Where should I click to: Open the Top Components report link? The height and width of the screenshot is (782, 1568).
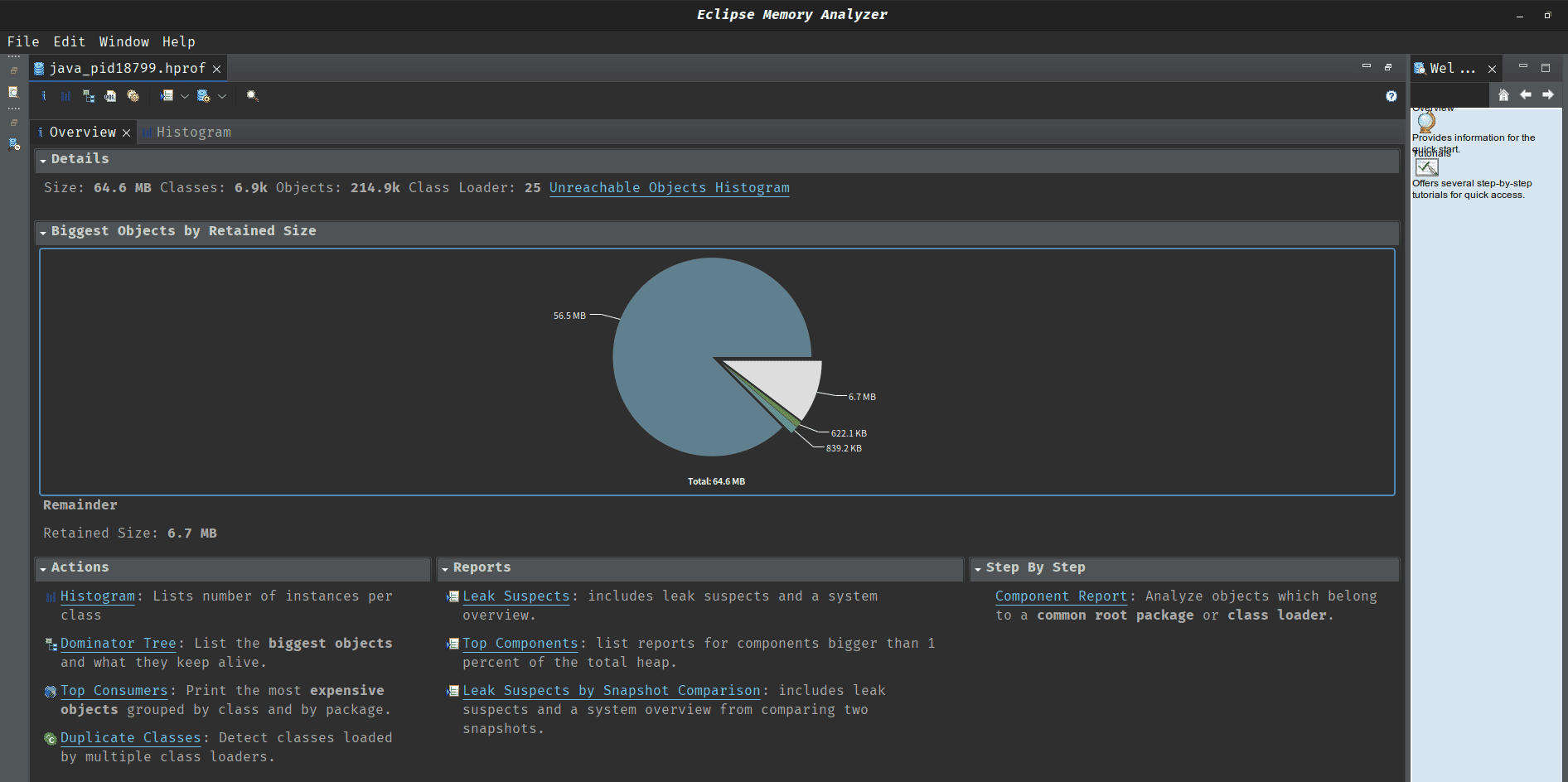click(520, 644)
